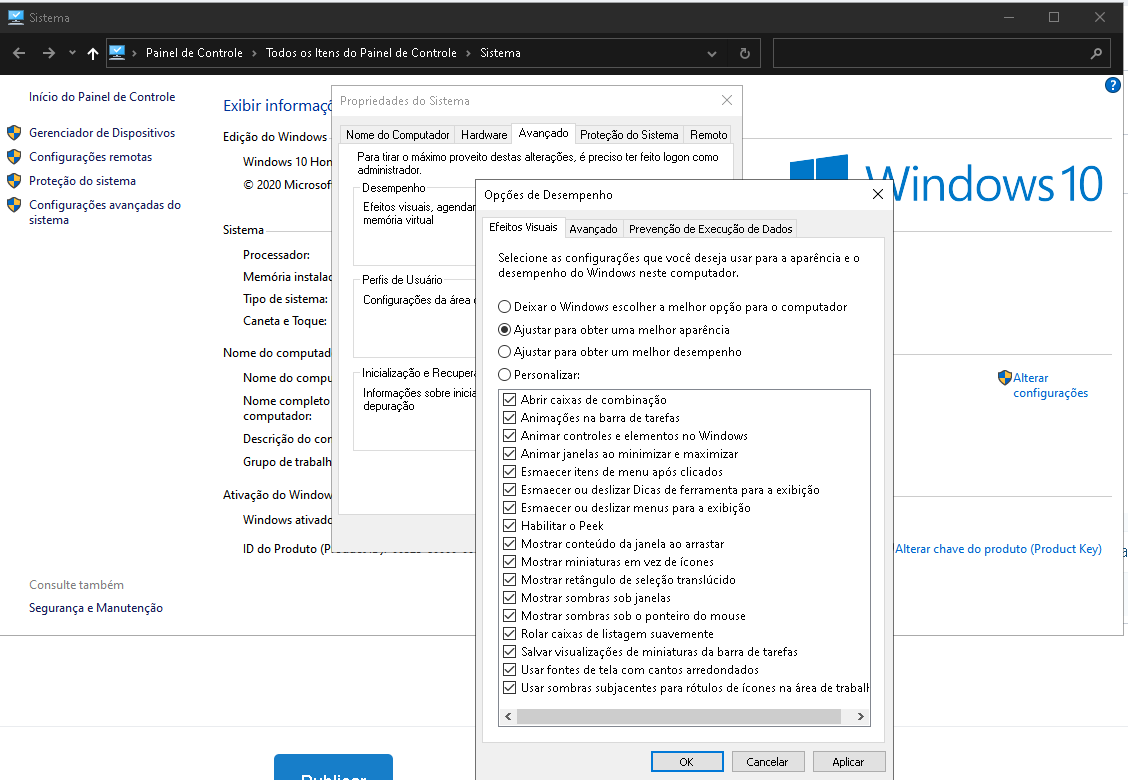Click Sistema in the breadcrumb path
This screenshot has height=780, width=1128.
coord(501,53)
